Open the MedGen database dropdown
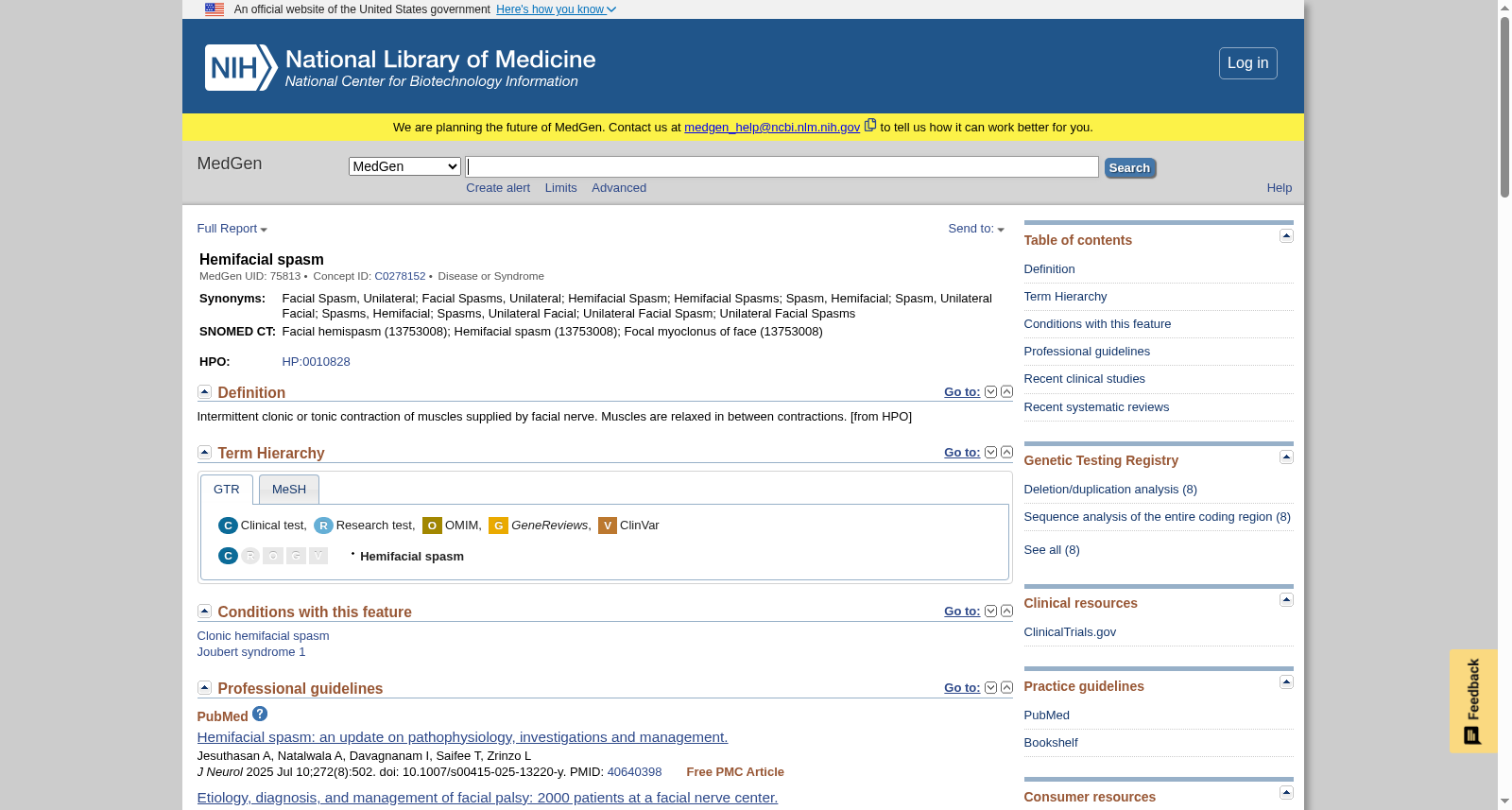 404,166
